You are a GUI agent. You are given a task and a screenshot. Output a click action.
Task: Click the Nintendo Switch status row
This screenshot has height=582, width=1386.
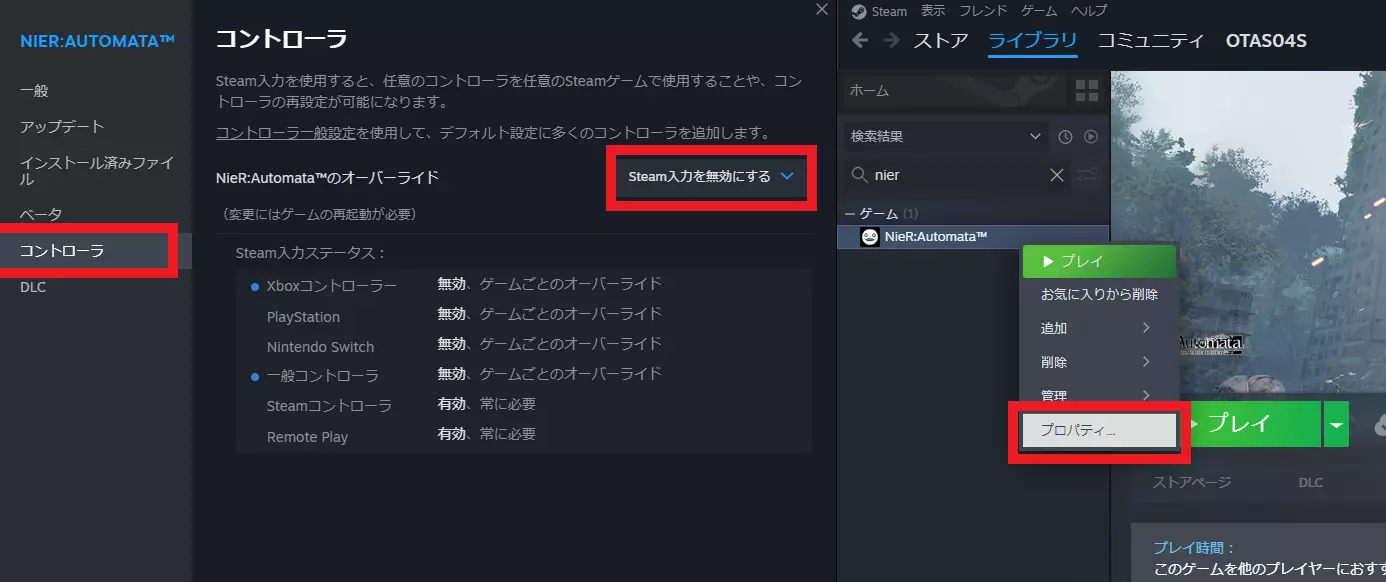tap(524, 346)
